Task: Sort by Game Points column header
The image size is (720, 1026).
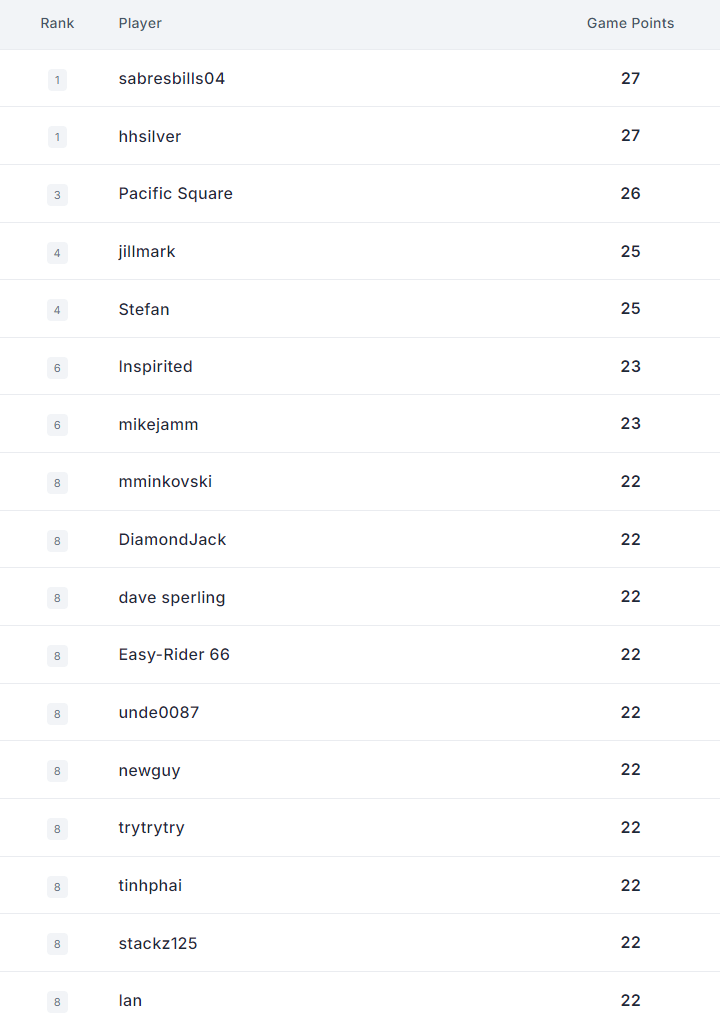Action: pyautogui.click(x=630, y=23)
